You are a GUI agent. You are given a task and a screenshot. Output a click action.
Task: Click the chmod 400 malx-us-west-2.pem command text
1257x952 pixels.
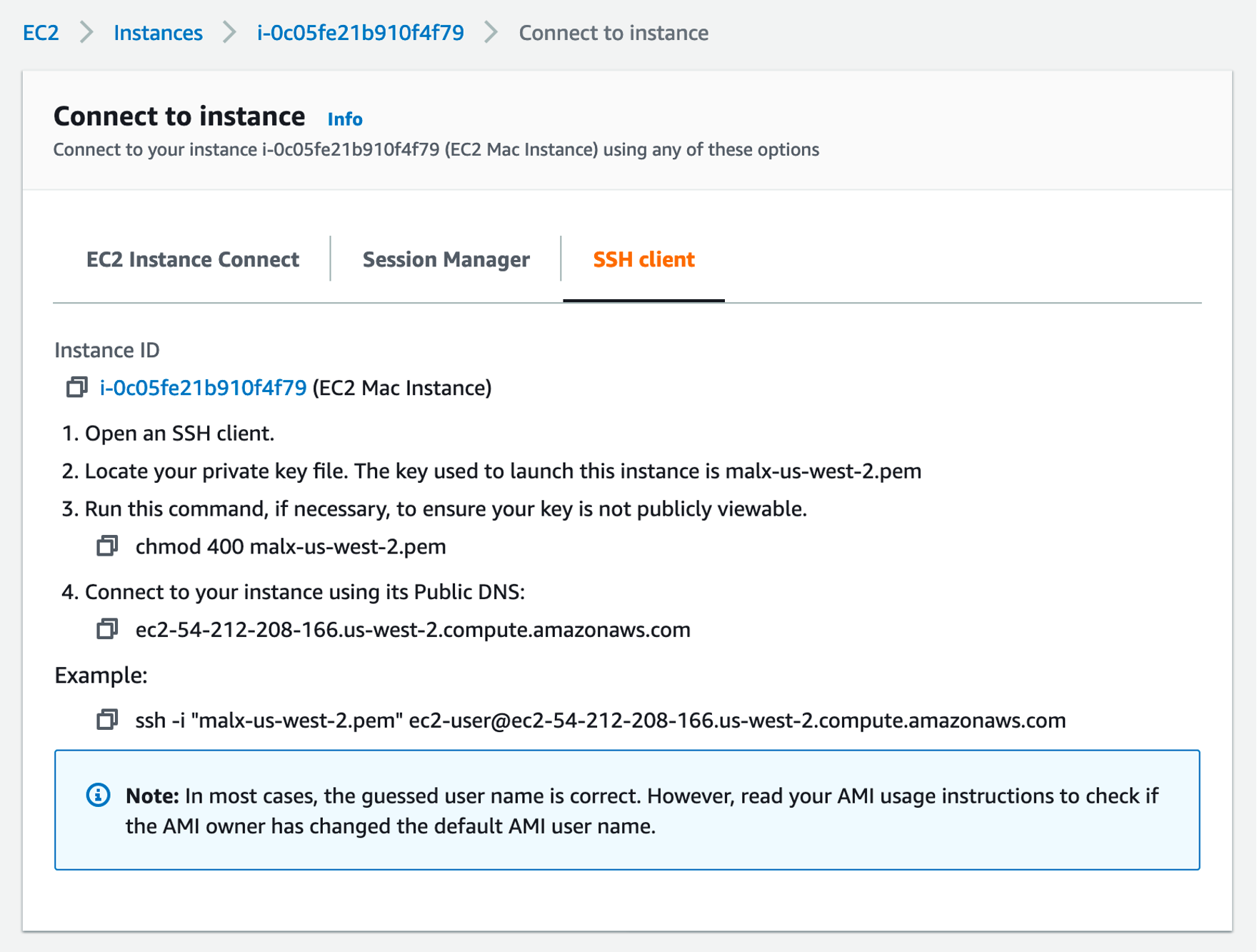pyautogui.click(x=291, y=547)
